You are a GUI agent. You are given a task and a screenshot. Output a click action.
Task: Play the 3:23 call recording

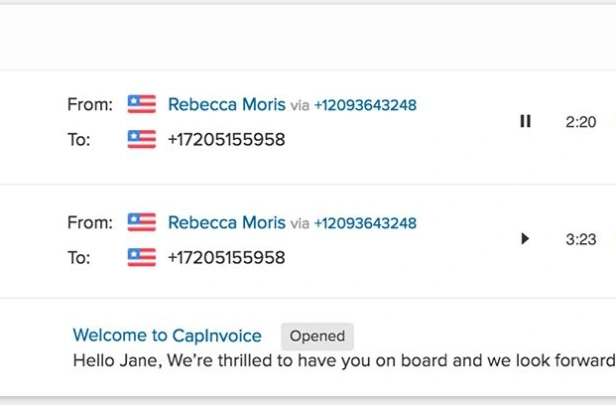(525, 238)
